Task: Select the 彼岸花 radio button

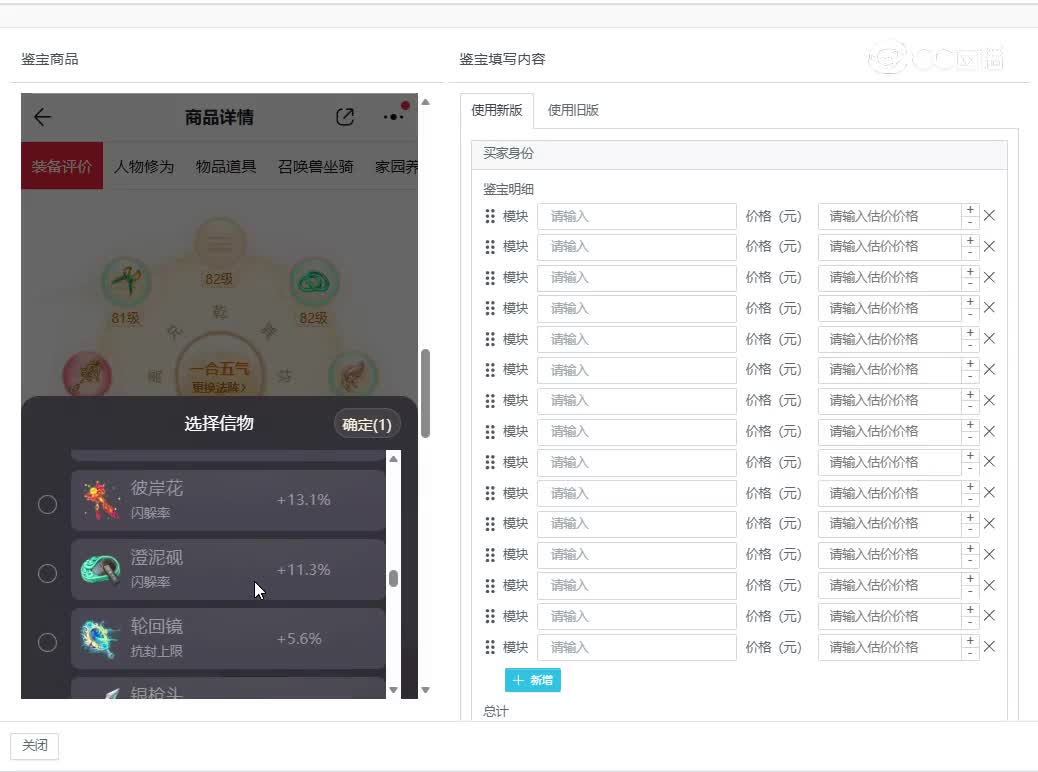Action: 47,505
